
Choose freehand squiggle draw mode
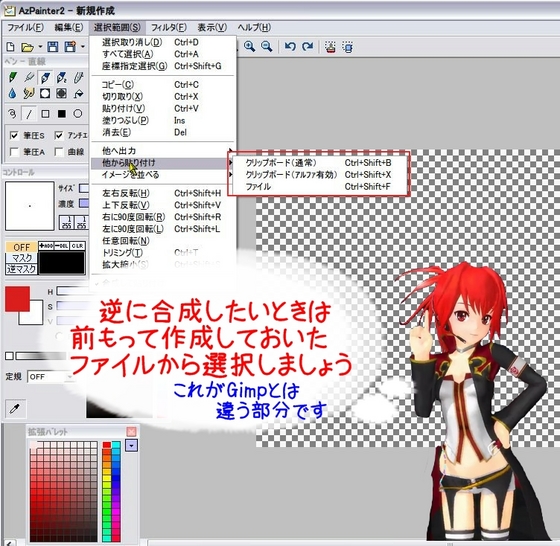(x=12, y=114)
